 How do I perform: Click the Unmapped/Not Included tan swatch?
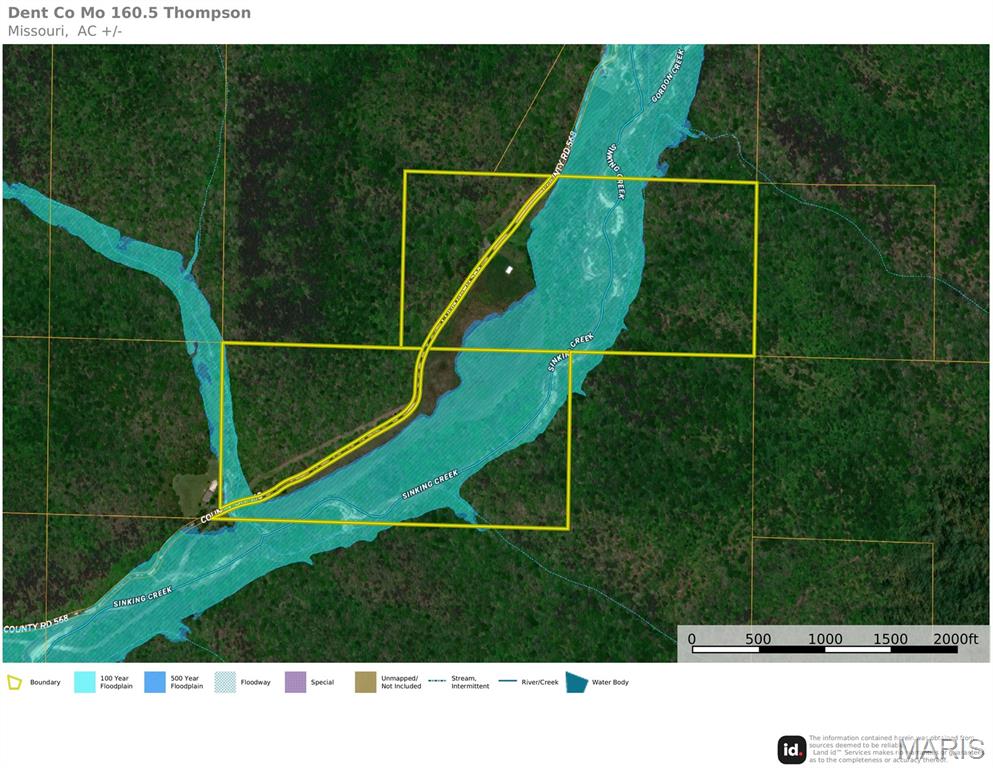point(365,683)
